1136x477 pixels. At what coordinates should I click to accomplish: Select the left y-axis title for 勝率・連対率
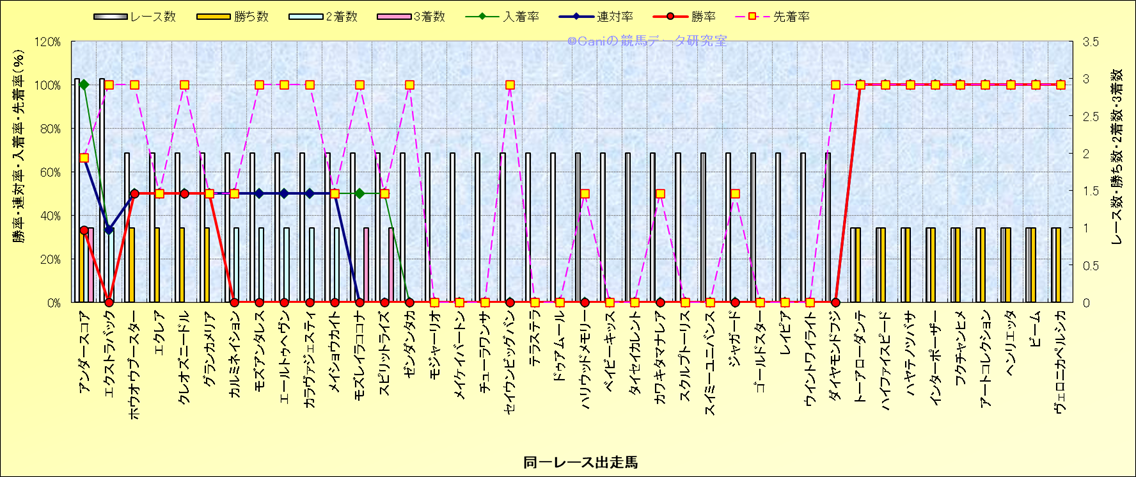18,170
